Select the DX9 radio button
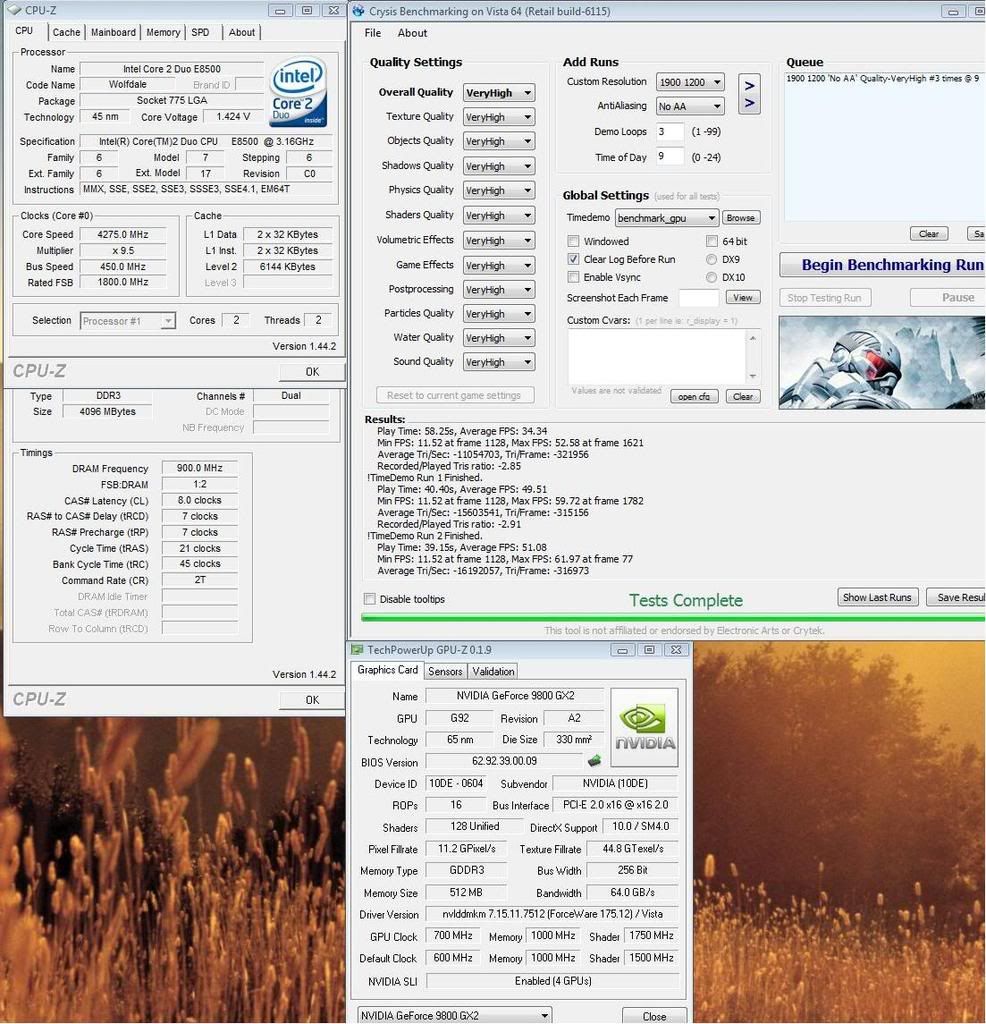986x1024 pixels. [711, 259]
